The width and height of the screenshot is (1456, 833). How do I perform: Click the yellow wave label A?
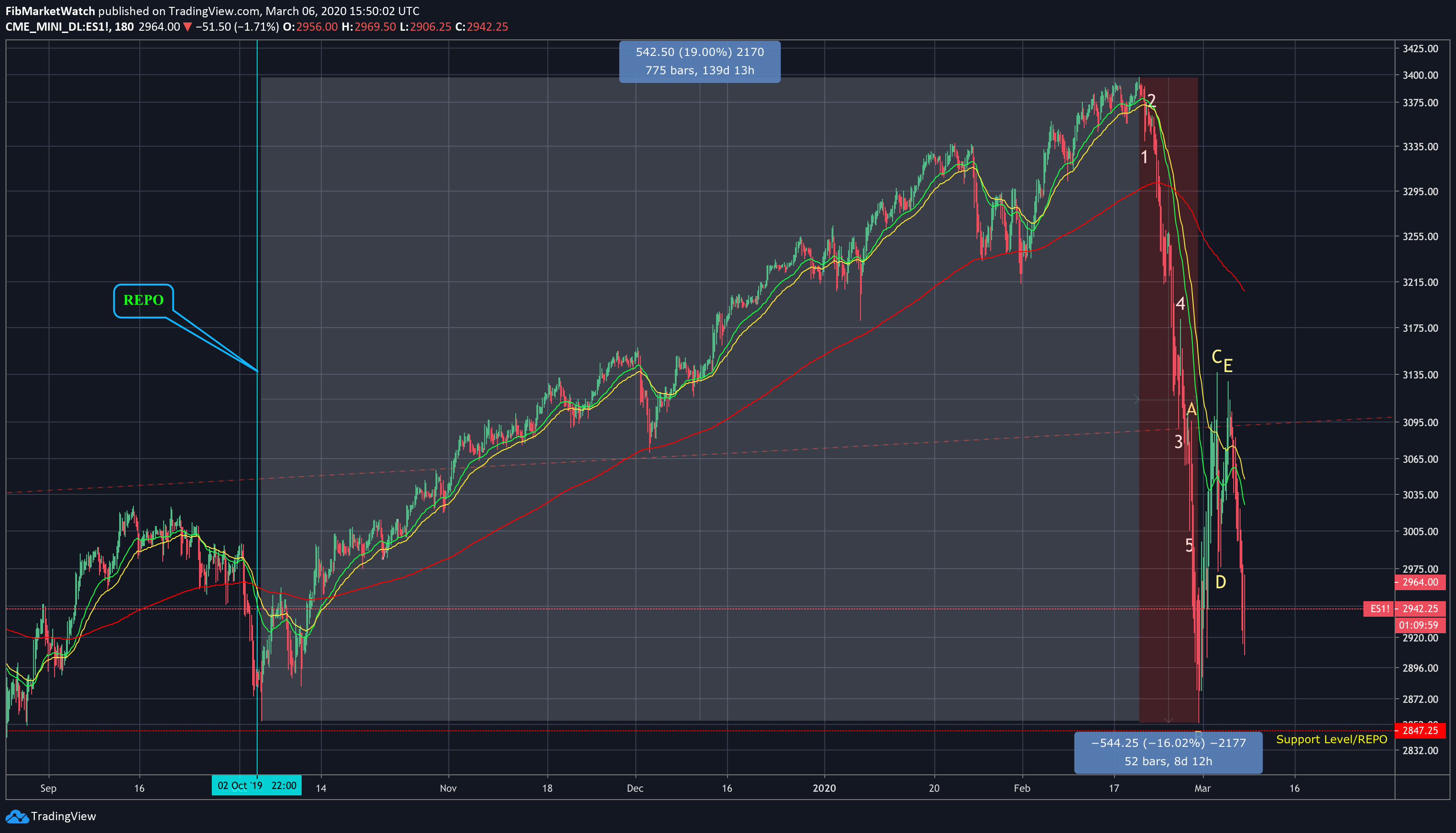(1191, 409)
